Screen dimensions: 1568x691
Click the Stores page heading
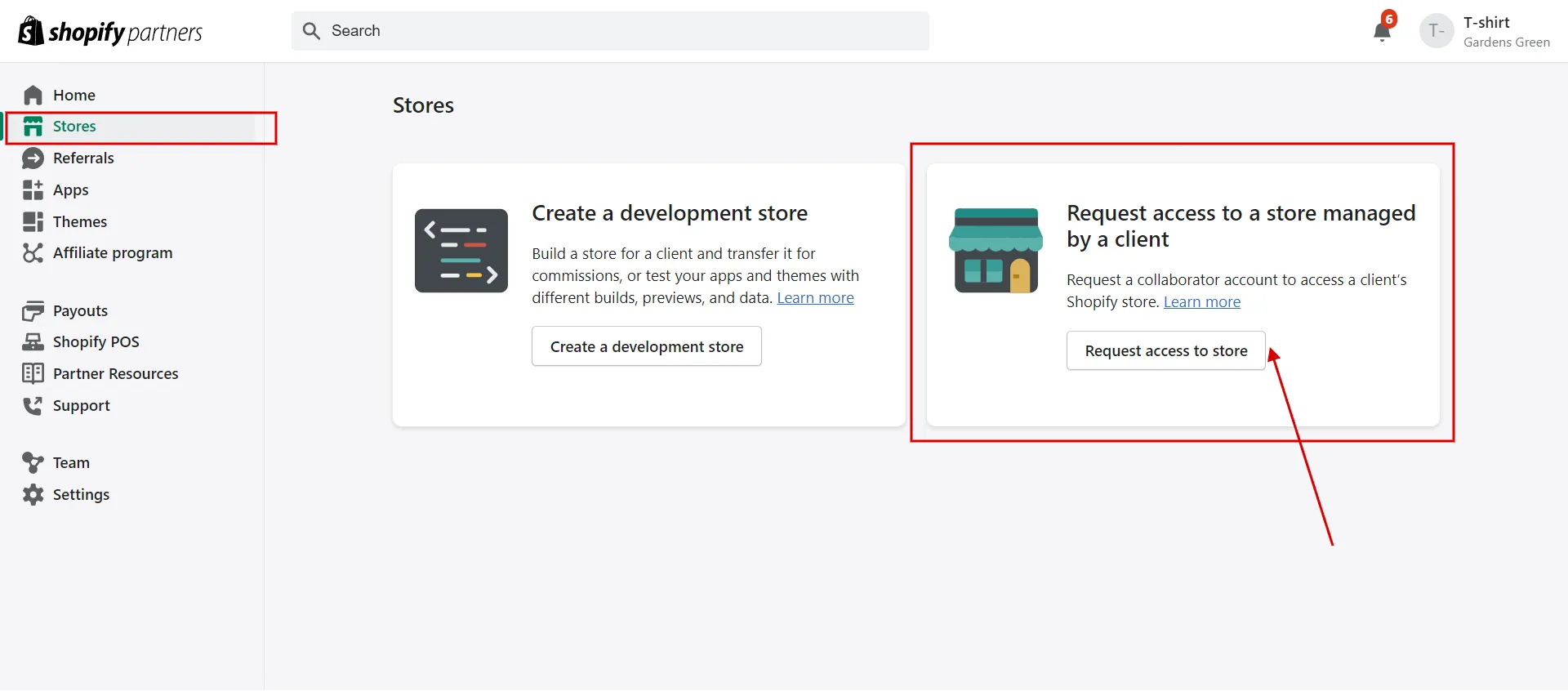(x=423, y=105)
